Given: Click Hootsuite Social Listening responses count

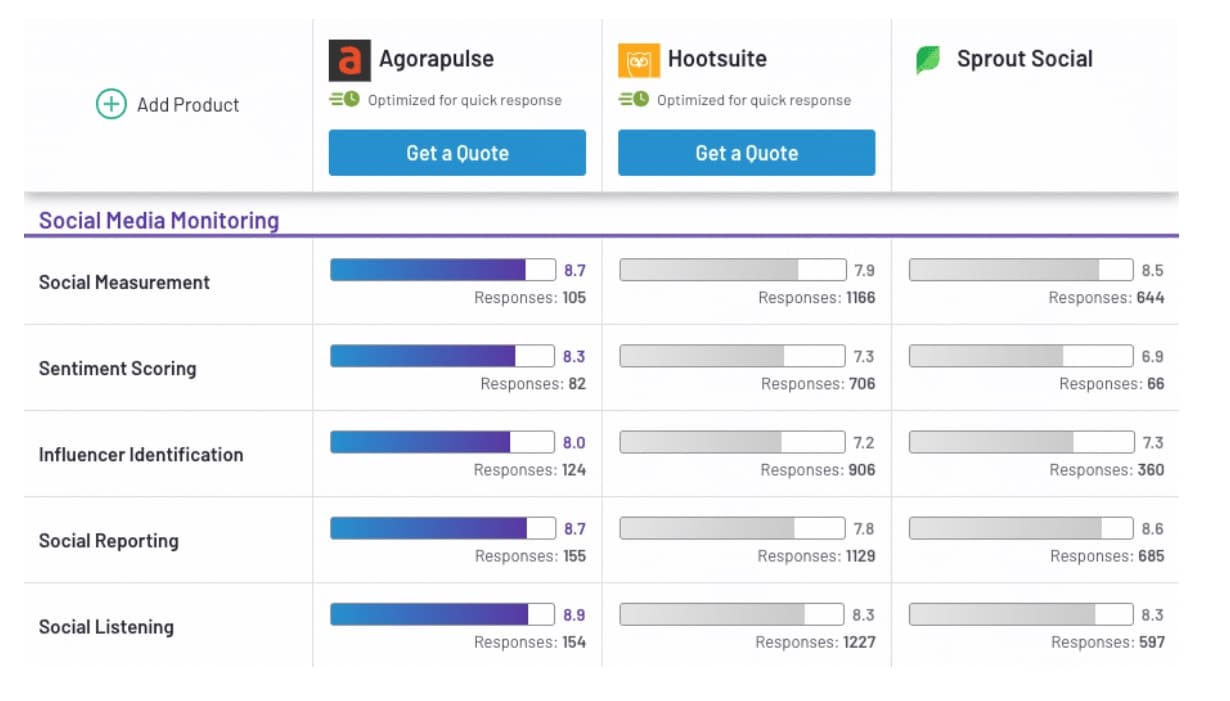Looking at the screenshot, I should [815, 642].
